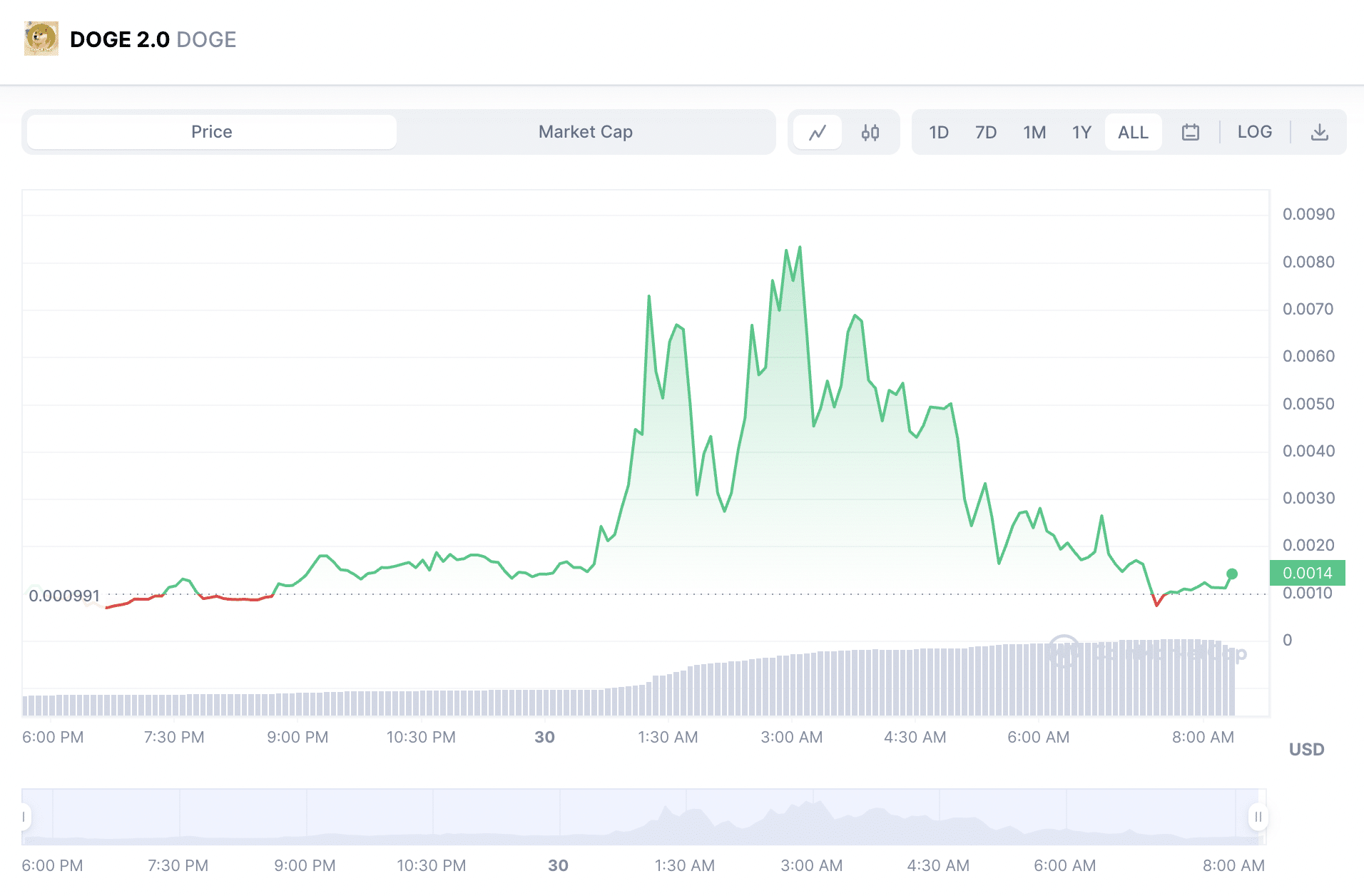Click the DOGE 2.0 title text
The image size is (1364, 896).
pos(120,39)
